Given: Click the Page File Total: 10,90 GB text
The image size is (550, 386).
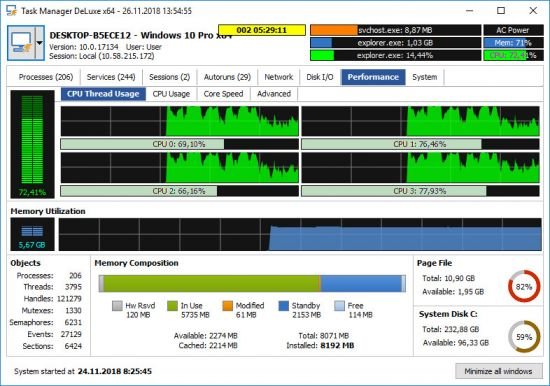Looking at the screenshot, I should pos(448,278).
